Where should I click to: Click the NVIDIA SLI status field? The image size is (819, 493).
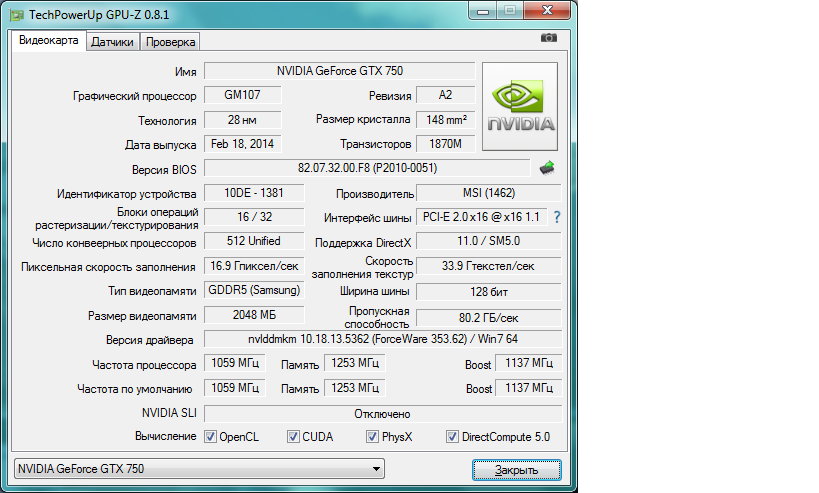coord(381,413)
